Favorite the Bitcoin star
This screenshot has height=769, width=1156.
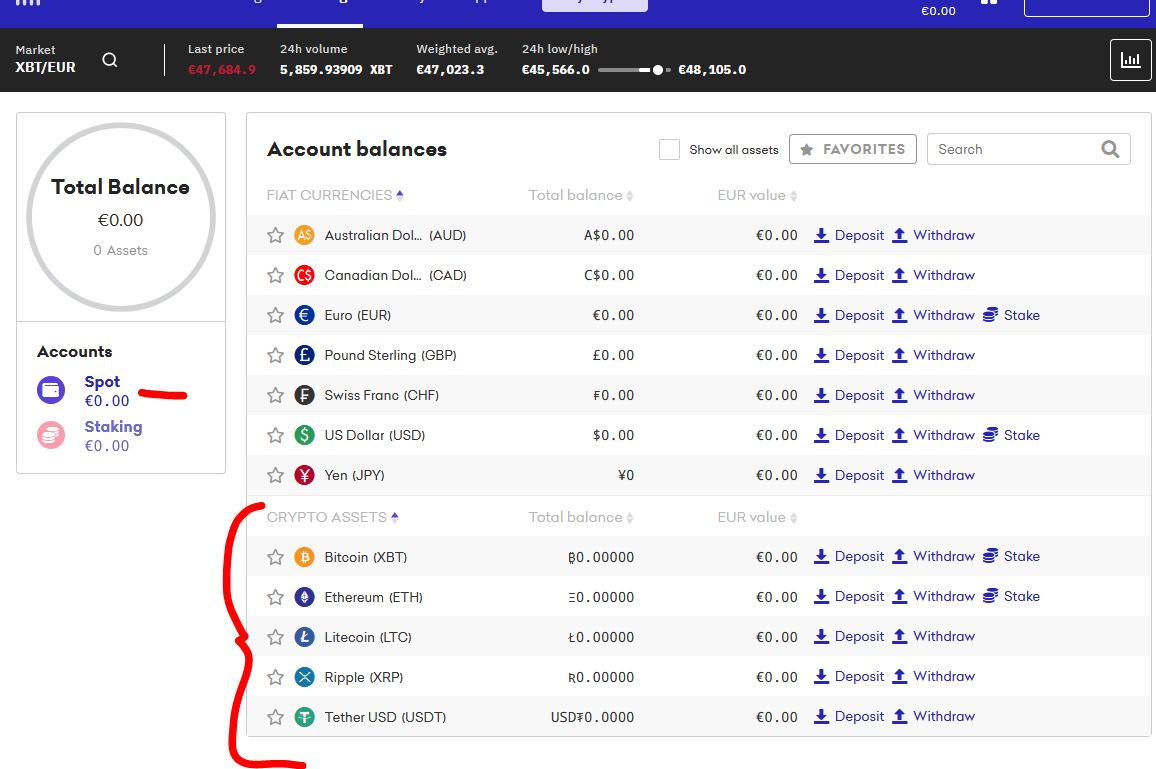(276, 557)
